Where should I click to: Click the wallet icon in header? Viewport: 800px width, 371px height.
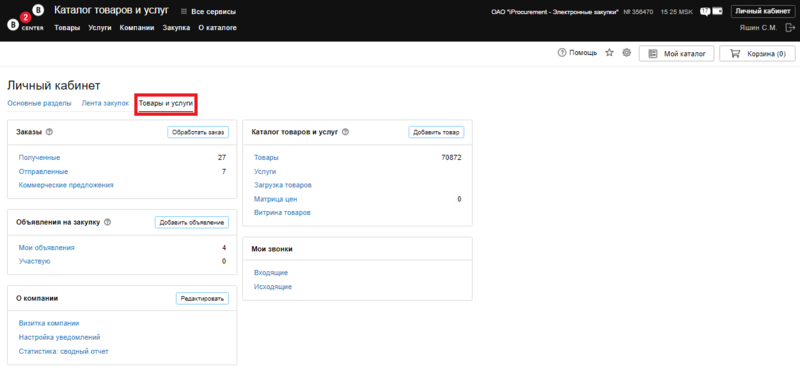pyautogui.click(x=718, y=11)
